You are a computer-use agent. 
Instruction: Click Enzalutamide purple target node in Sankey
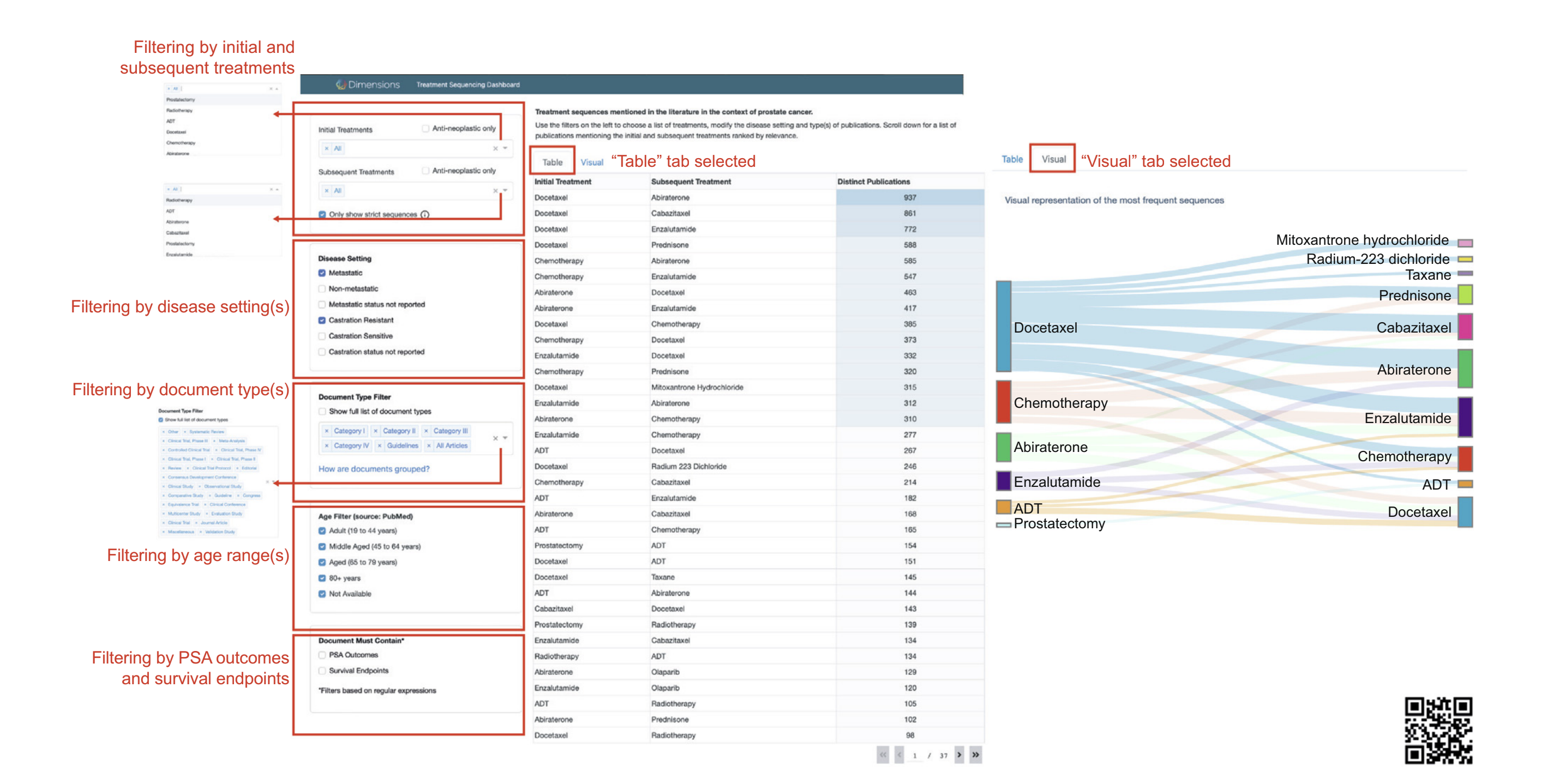pos(1465,417)
